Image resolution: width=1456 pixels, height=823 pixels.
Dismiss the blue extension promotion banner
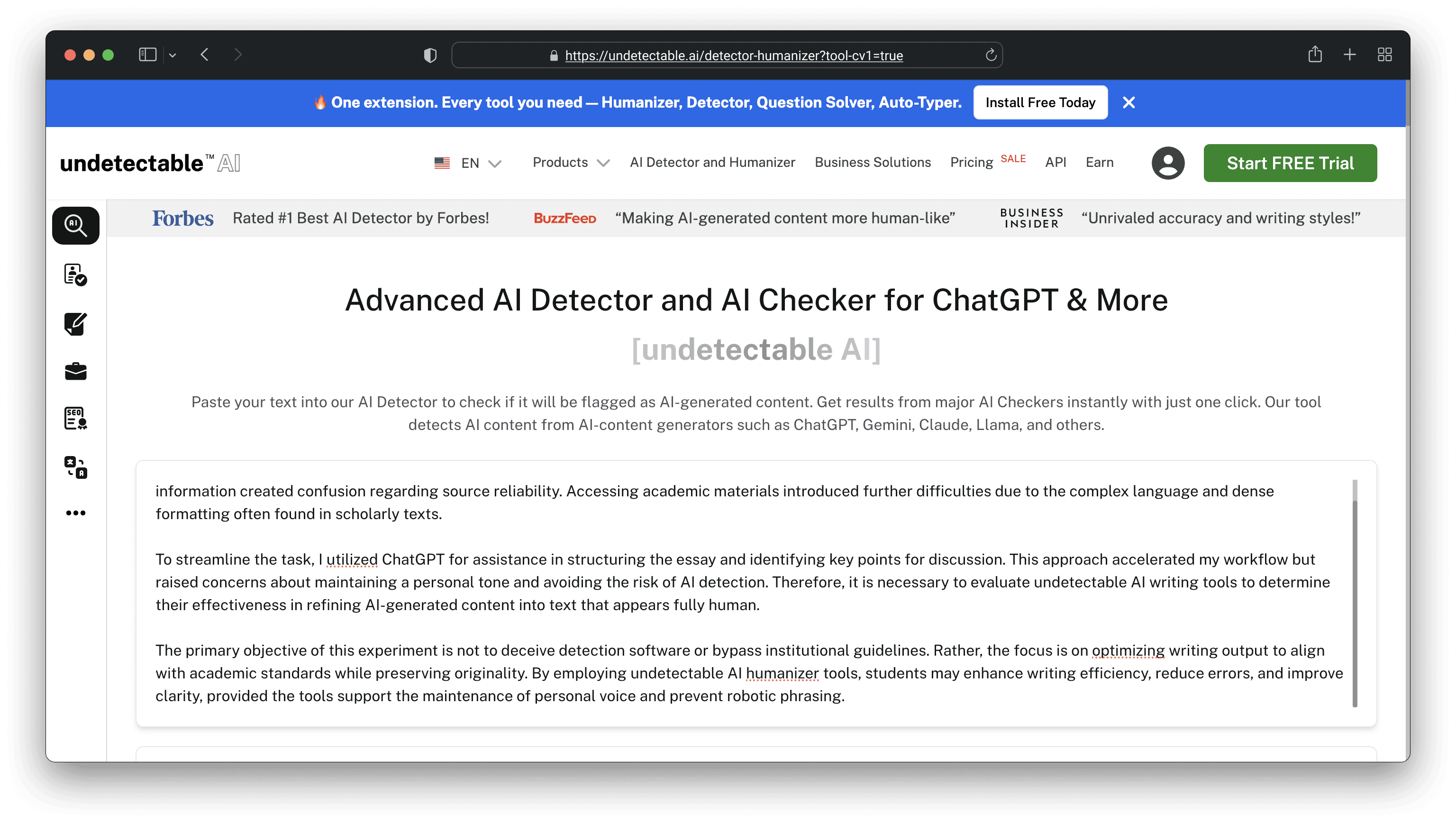1129,102
